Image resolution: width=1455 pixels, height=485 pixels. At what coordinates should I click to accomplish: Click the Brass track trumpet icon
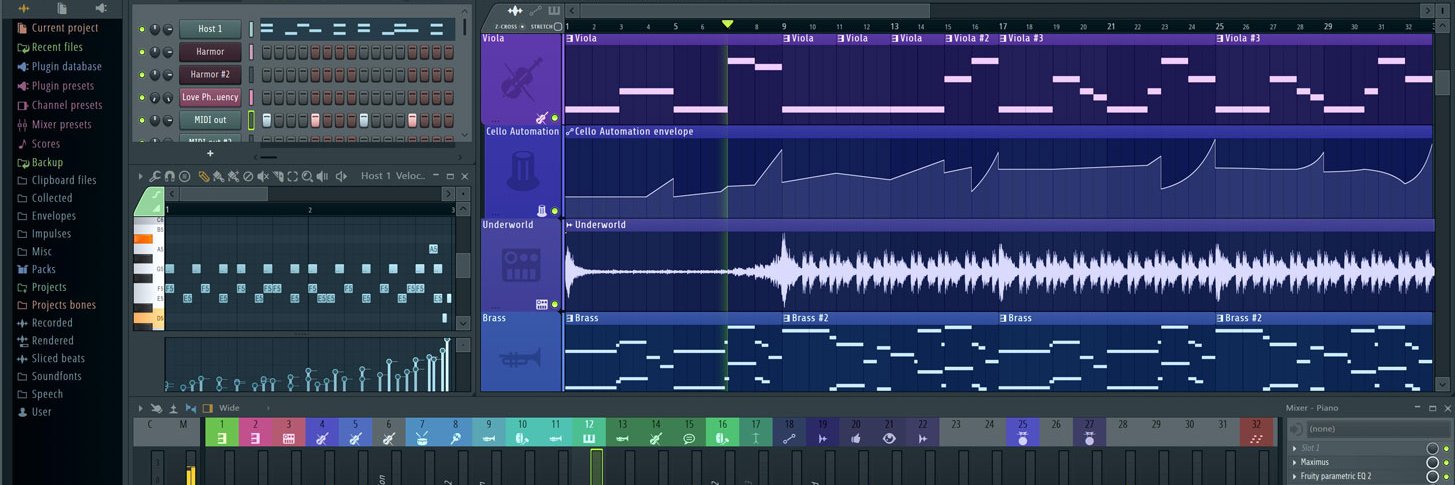[522, 356]
